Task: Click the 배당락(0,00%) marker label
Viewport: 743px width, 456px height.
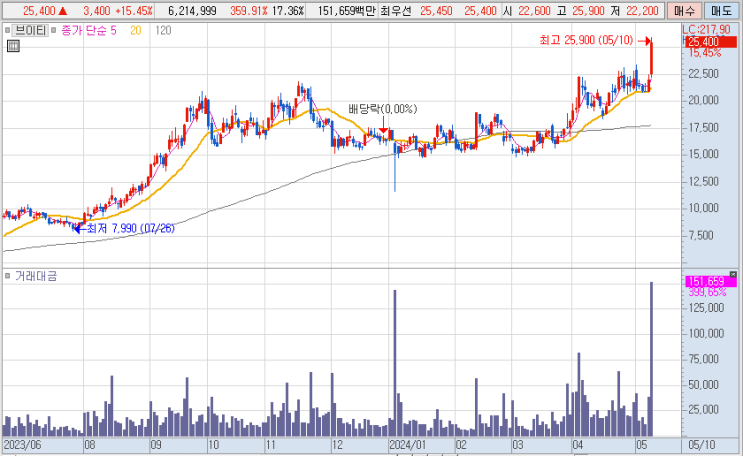Action: 383,109
